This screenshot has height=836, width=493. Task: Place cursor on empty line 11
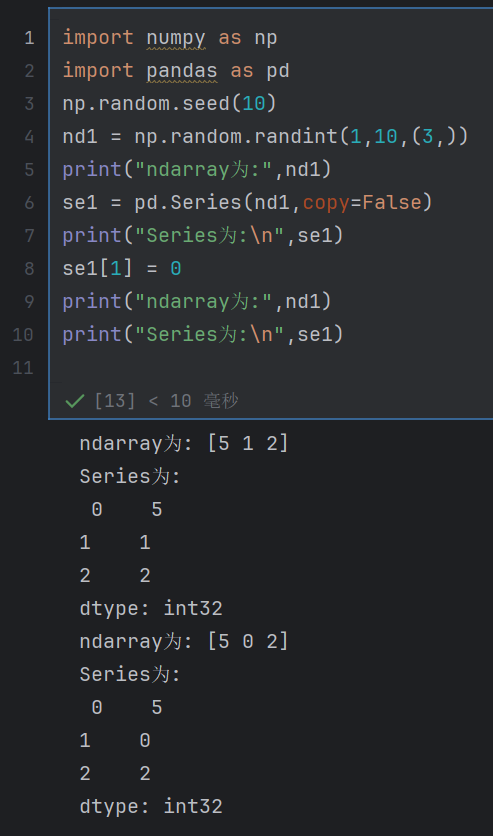click(266, 368)
